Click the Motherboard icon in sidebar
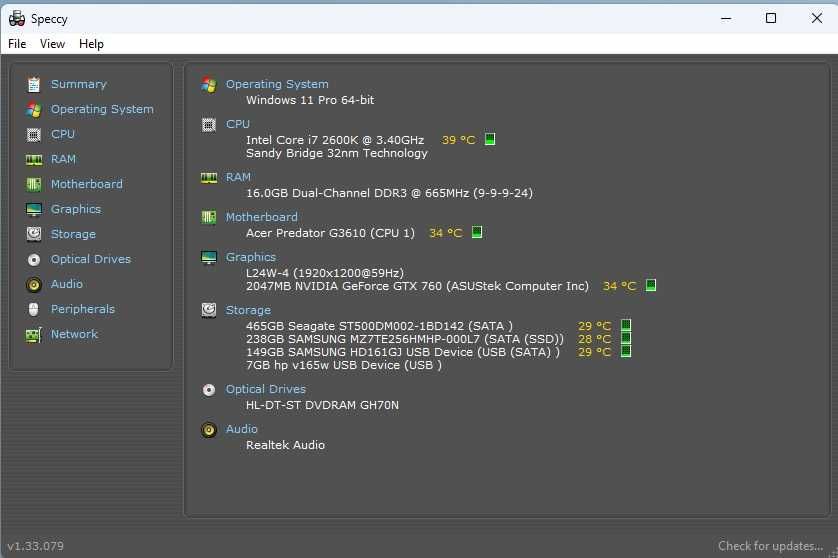The width and height of the screenshot is (838, 558). [34, 184]
